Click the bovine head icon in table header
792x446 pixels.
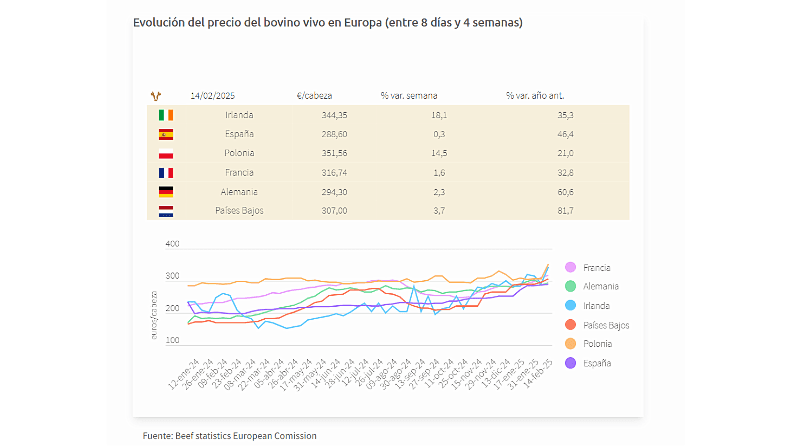pos(154,95)
